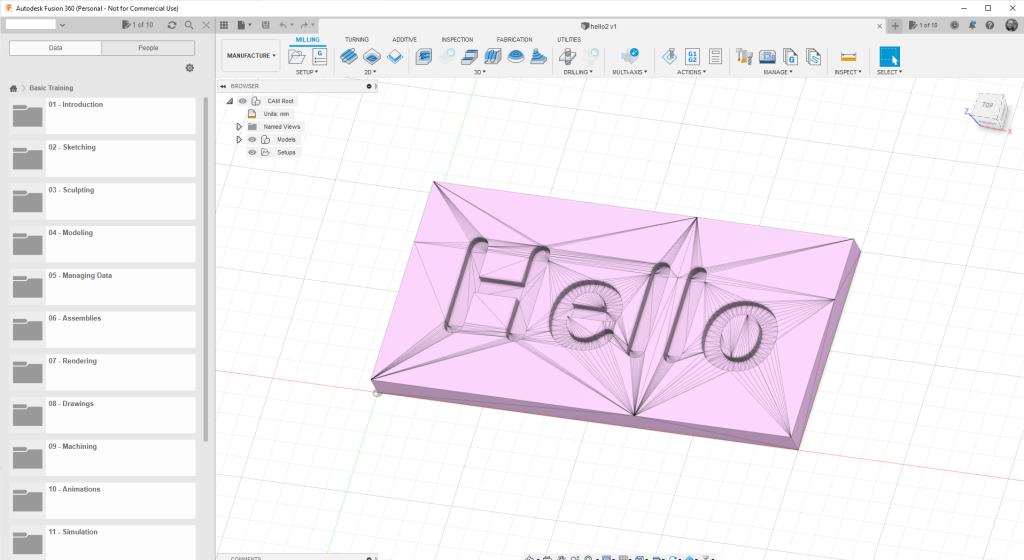Screen dimensions: 1024x560
Task: Choose the Contour 3D dome tool
Action: click(515, 57)
